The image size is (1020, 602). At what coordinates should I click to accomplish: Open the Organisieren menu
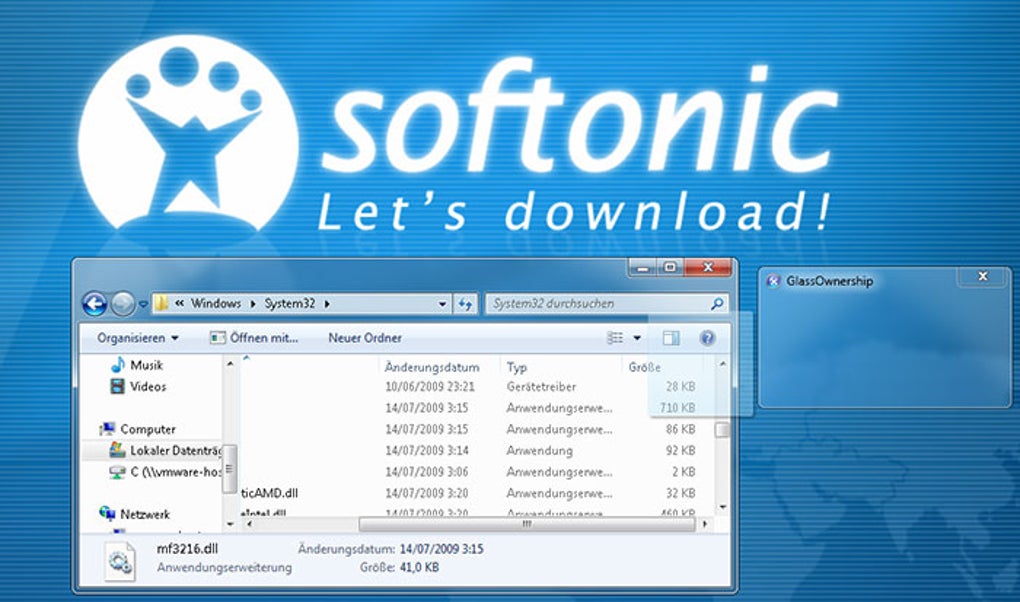(x=137, y=338)
